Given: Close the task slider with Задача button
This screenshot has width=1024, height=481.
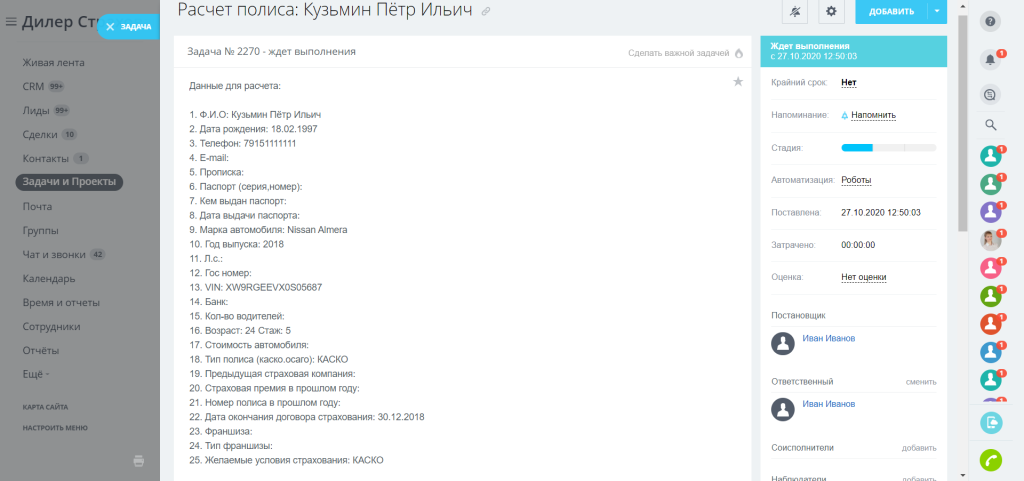Looking at the screenshot, I should point(128,27).
